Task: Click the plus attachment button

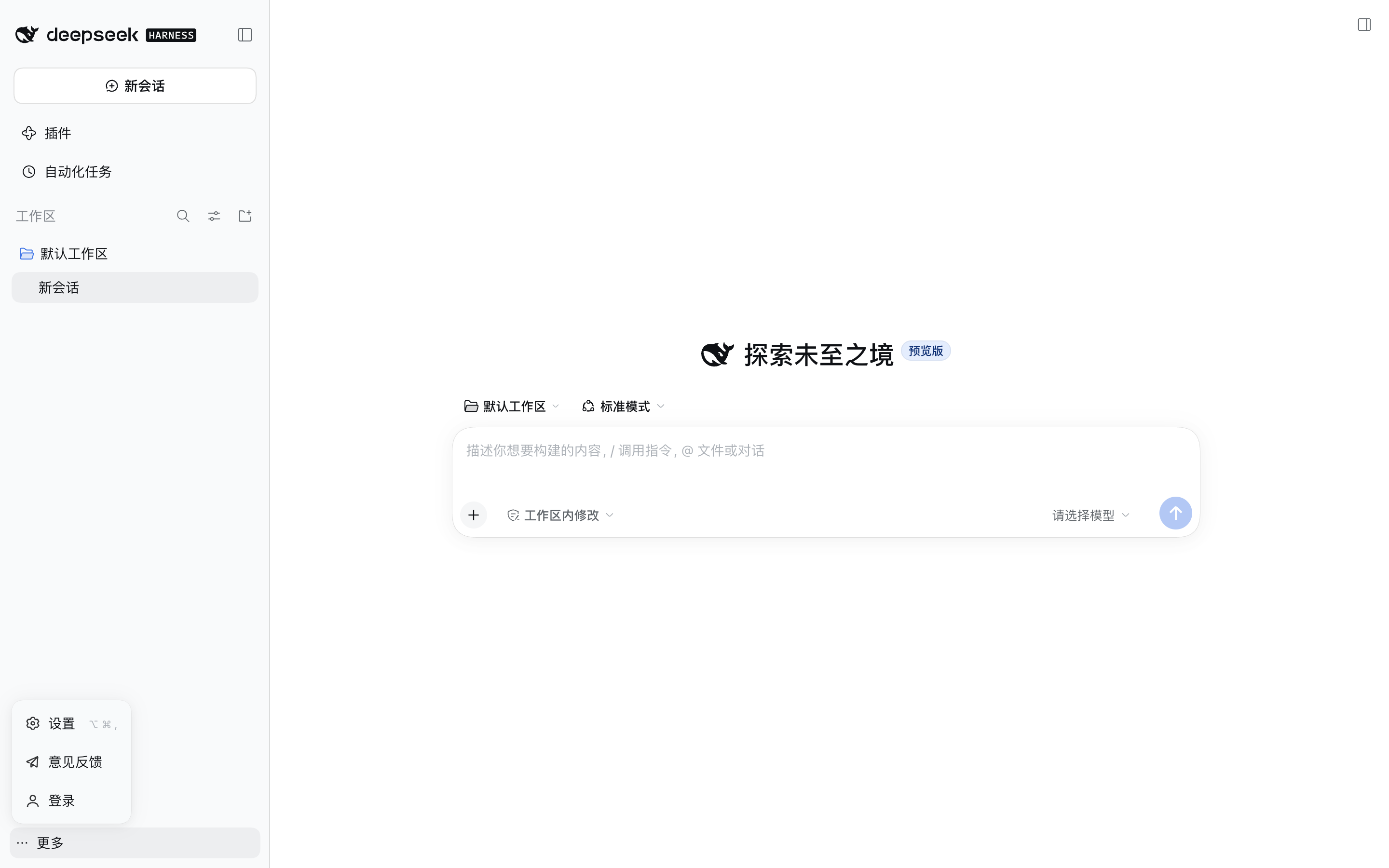Action: [x=474, y=515]
